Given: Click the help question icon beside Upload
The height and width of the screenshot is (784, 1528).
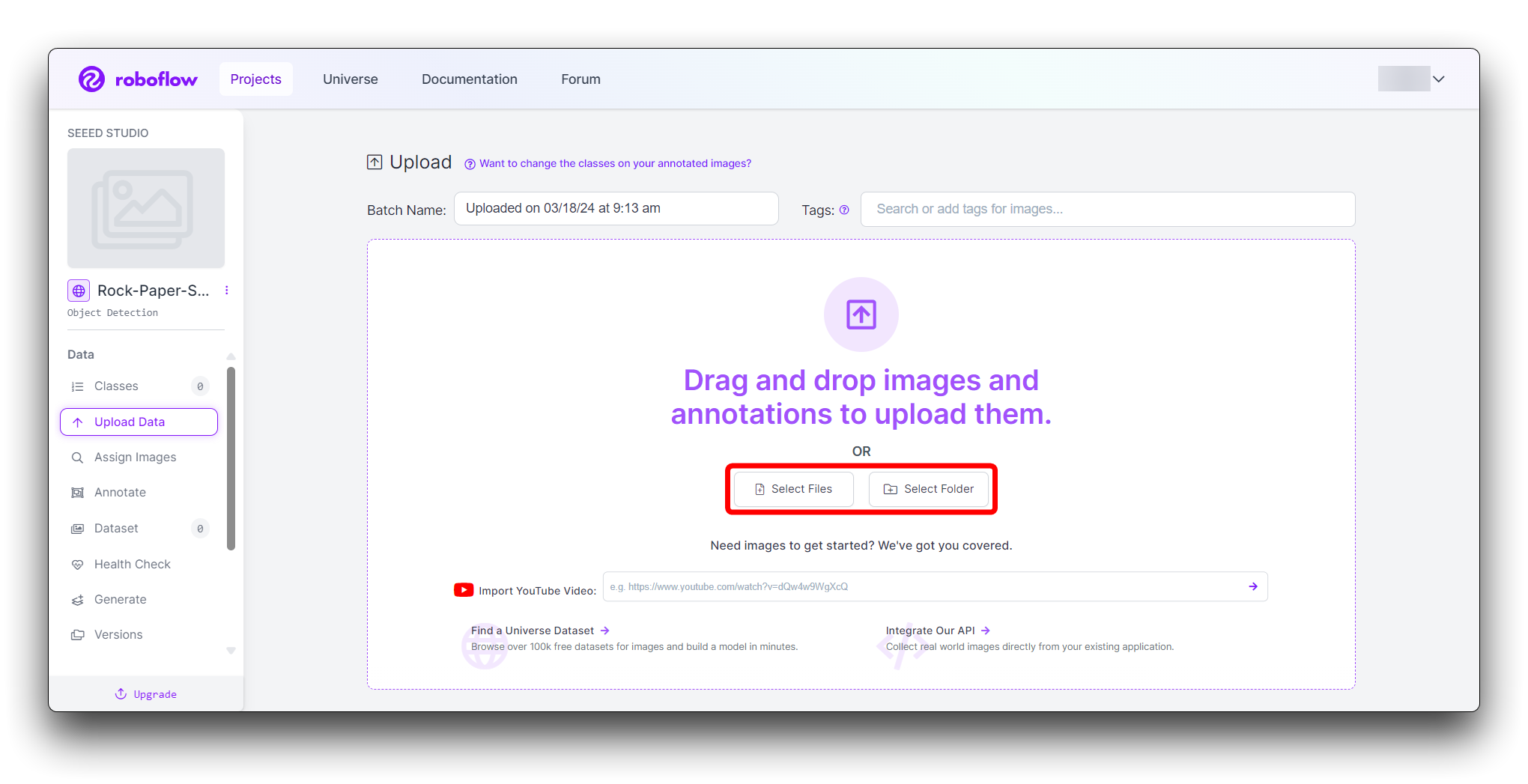Looking at the screenshot, I should (470, 164).
